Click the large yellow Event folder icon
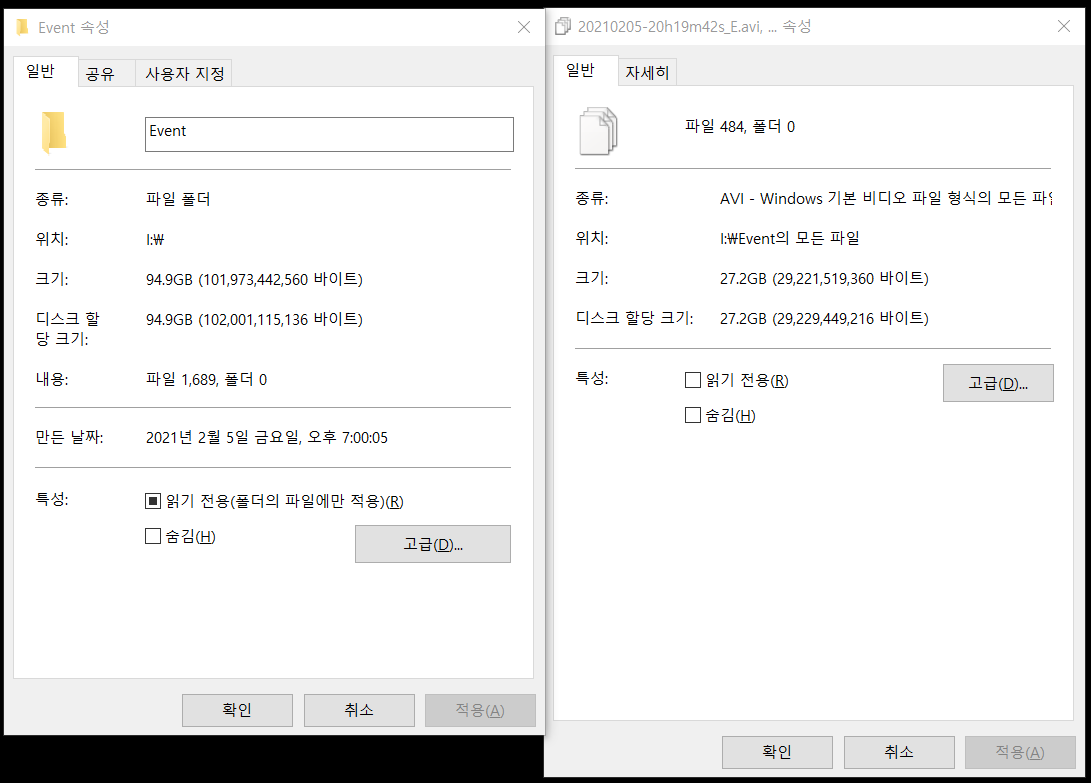 (x=54, y=132)
